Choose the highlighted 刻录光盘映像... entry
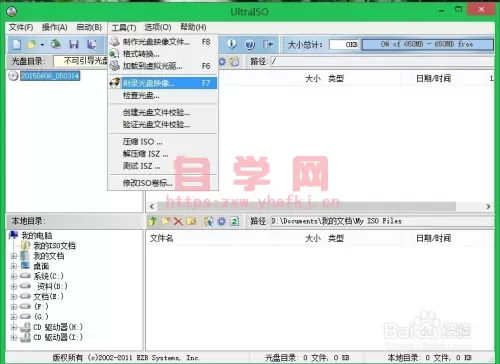This screenshot has height=364, width=500. [163, 83]
